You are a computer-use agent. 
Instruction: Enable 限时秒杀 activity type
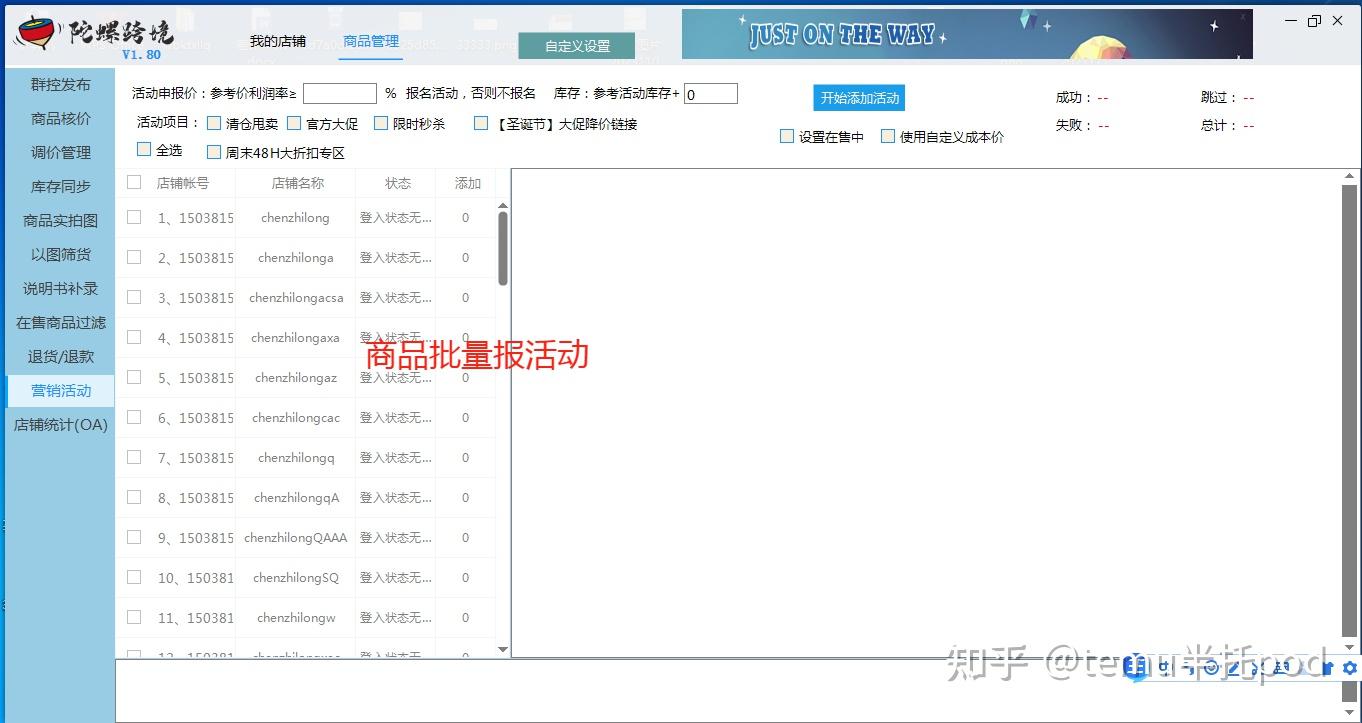click(x=381, y=122)
